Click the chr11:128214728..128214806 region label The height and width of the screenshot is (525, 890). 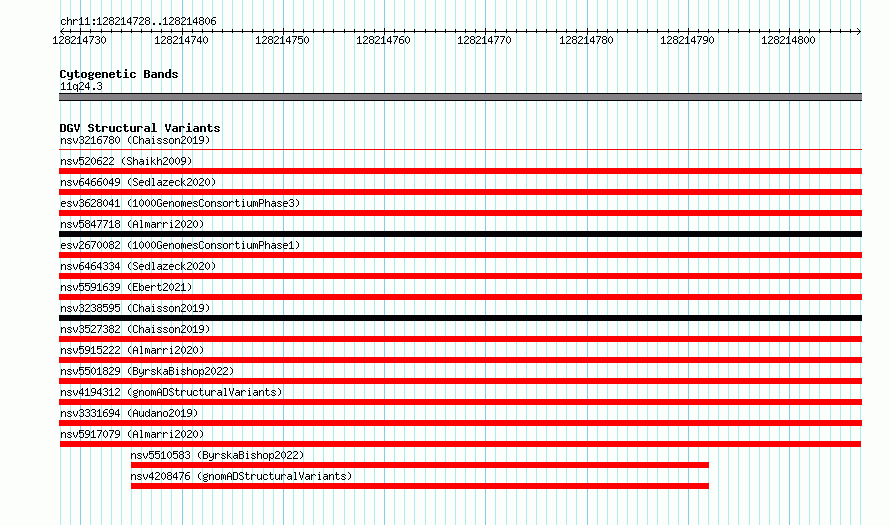pyautogui.click(x=138, y=21)
